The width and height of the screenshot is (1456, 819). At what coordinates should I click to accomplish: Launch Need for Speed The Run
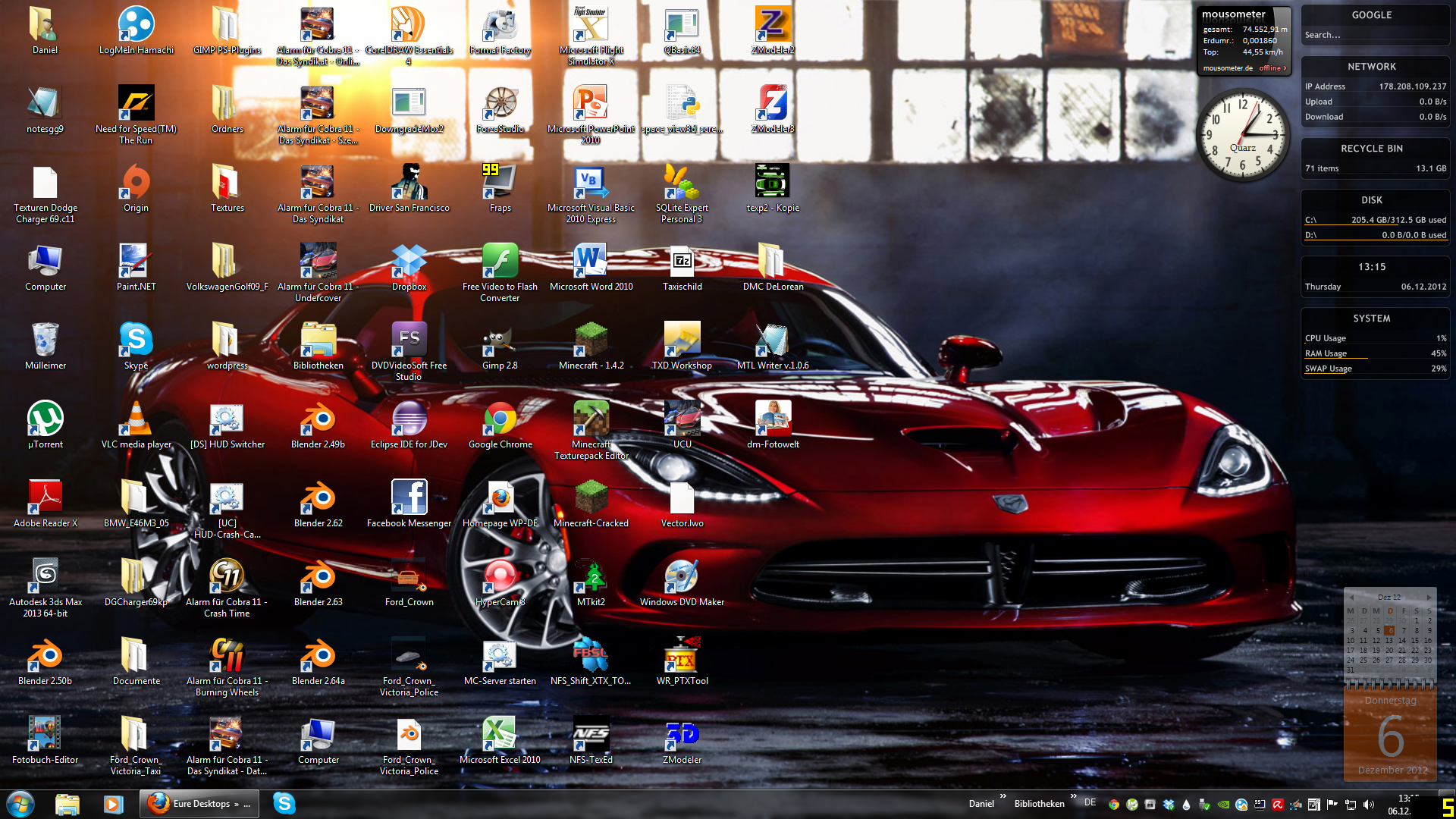pyautogui.click(x=136, y=115)
